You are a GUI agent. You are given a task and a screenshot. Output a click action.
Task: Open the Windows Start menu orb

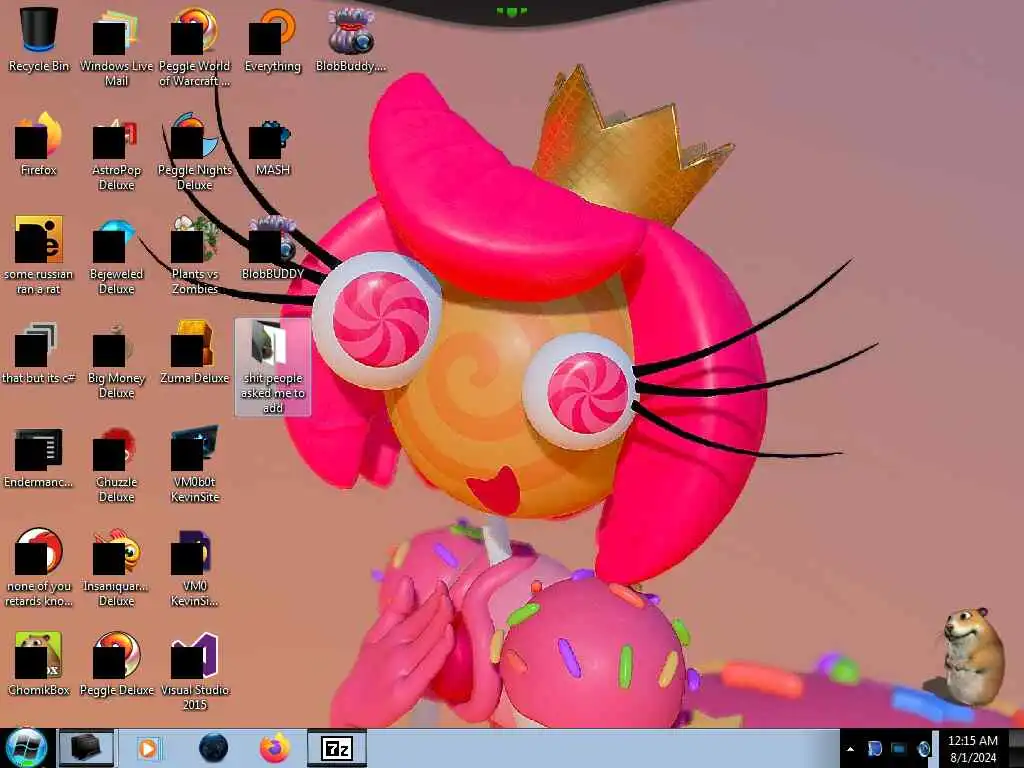coord(26,748)
